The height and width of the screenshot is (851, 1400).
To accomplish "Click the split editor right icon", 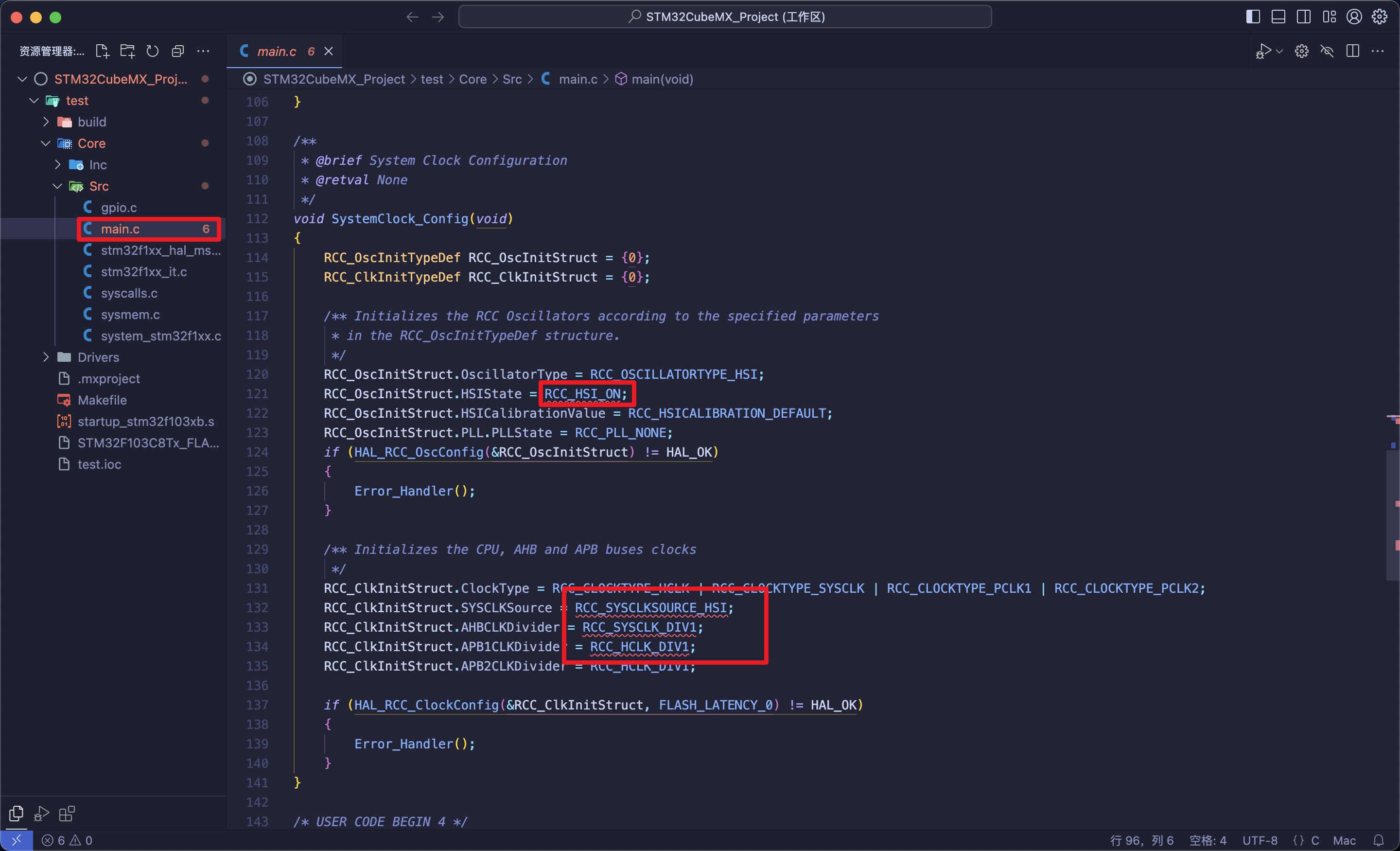I will [x=1353, y=51].
